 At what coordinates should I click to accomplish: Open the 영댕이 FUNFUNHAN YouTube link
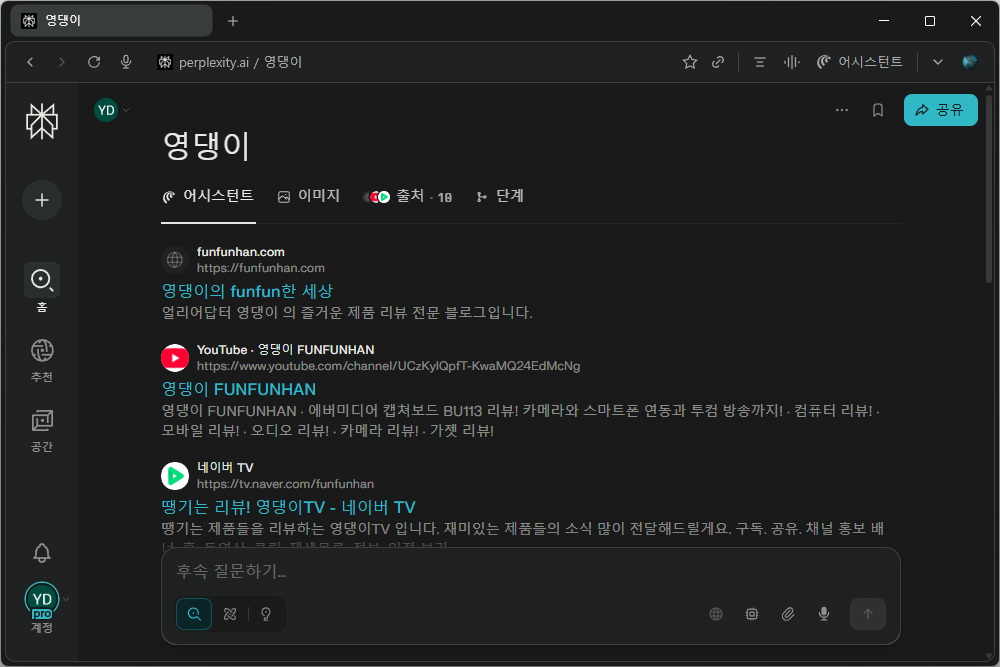coord(239,389)
